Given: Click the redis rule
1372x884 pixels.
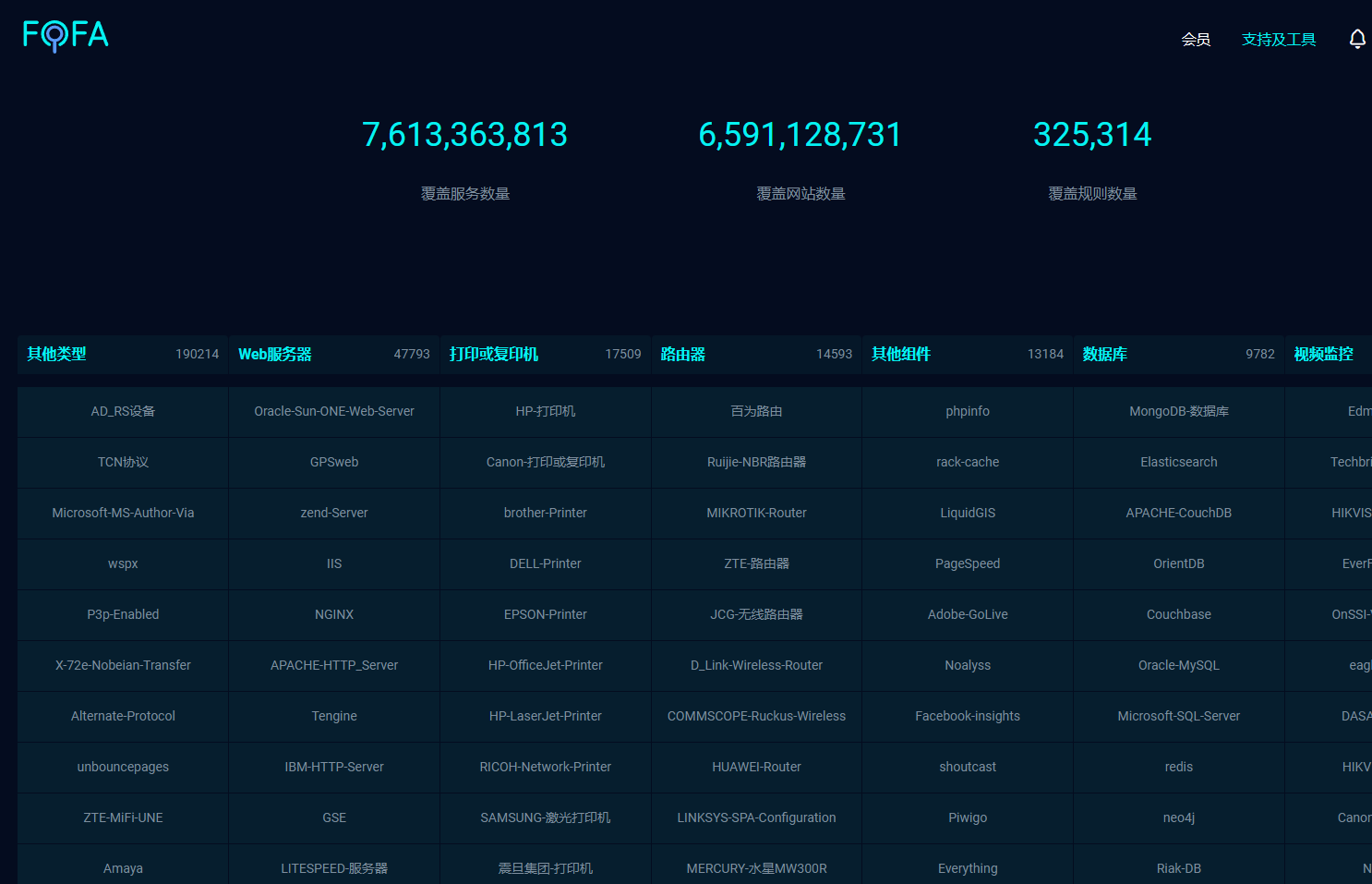Looking at the screenshot, I should point(1179,767).
